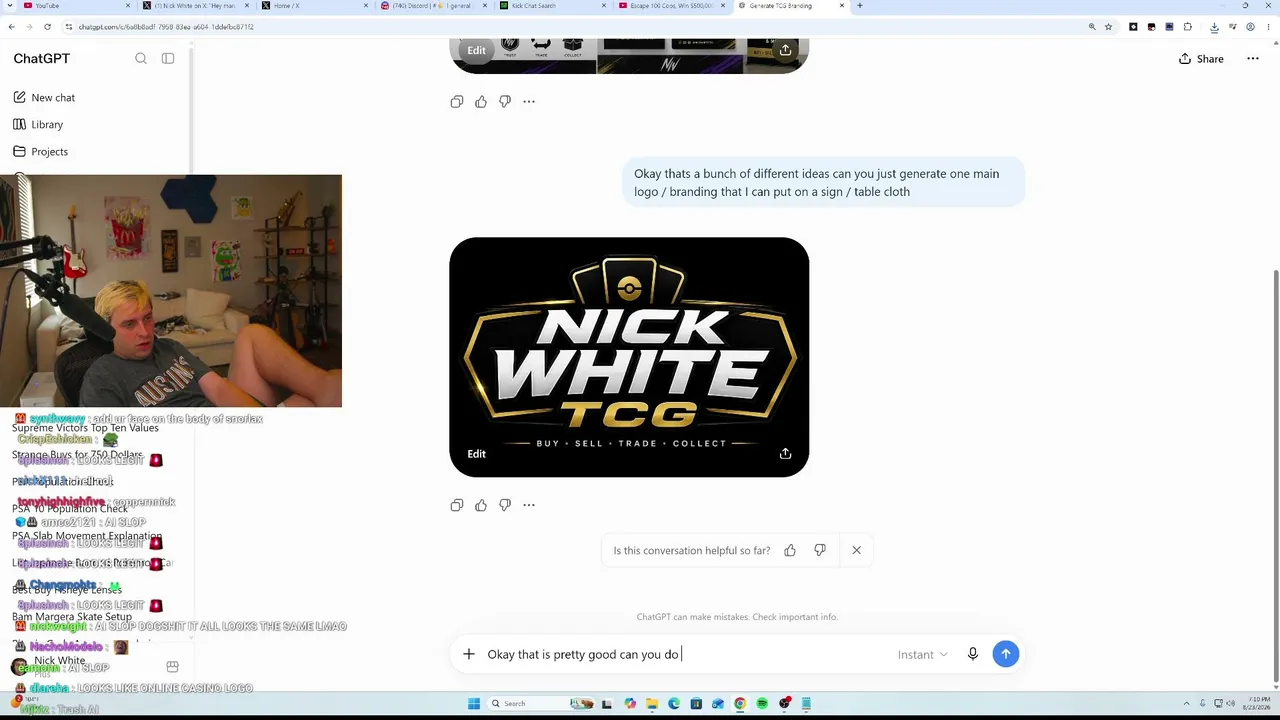This screenshot has height=720, width=1280.
Task: Switch to the 'Nick White on X' tab
Action: pos(195,6)
